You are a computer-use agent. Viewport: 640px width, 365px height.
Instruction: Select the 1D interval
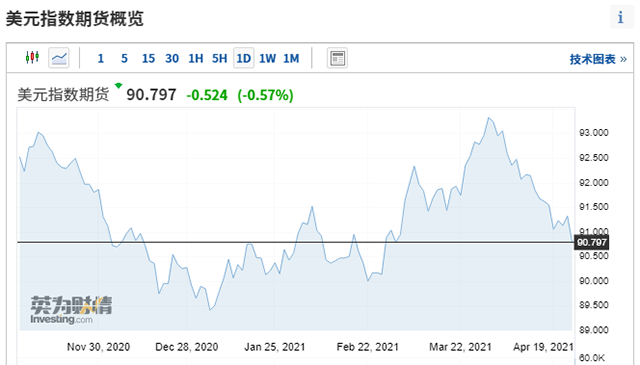click(x=244, y=58)
